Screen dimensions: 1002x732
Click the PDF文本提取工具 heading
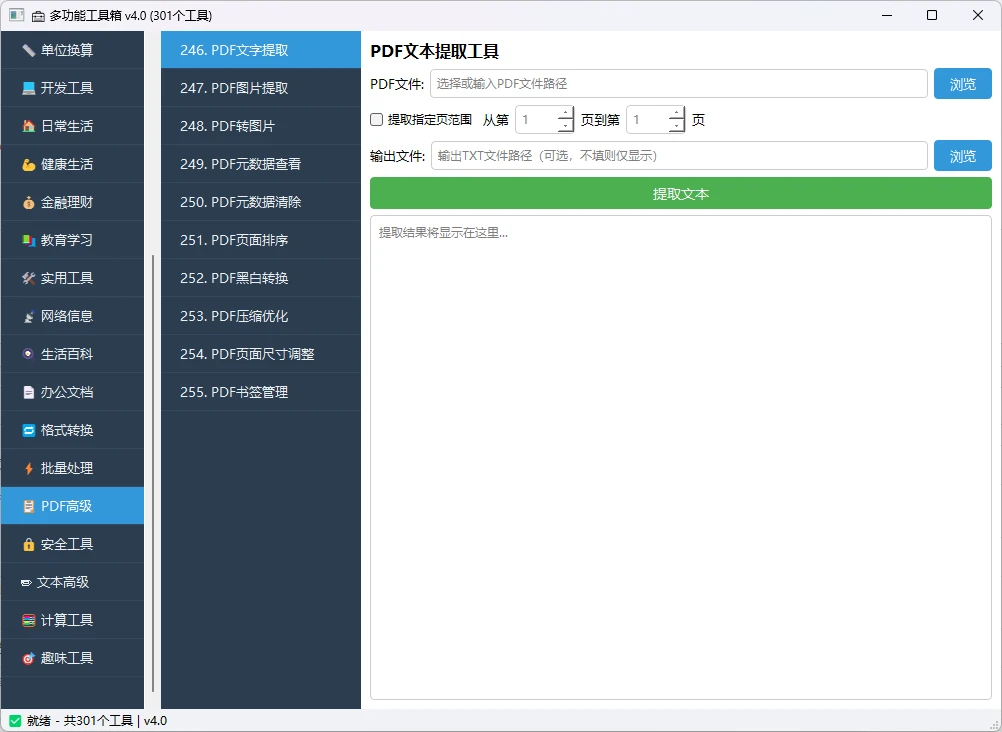pos(435,51)
